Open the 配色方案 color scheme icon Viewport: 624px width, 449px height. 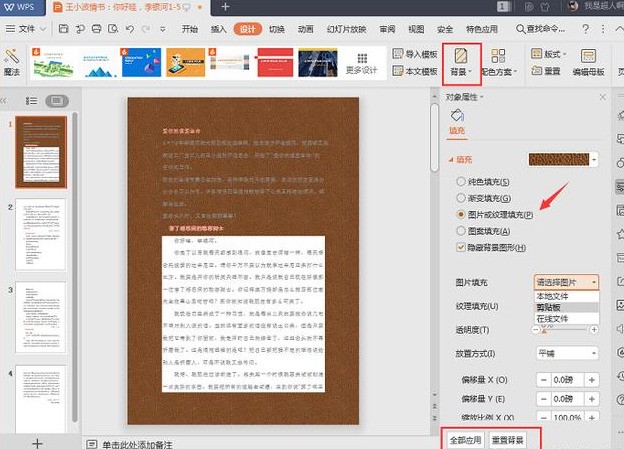[499, 60]
